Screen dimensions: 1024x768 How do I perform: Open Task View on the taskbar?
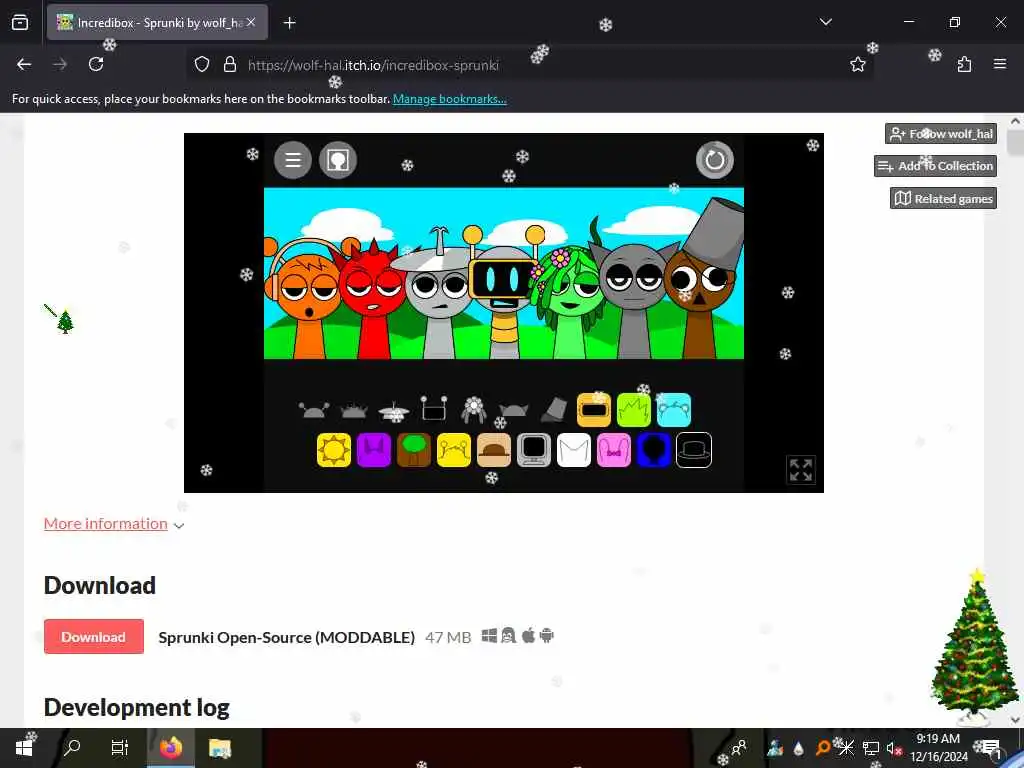click(x=120, y=748)
